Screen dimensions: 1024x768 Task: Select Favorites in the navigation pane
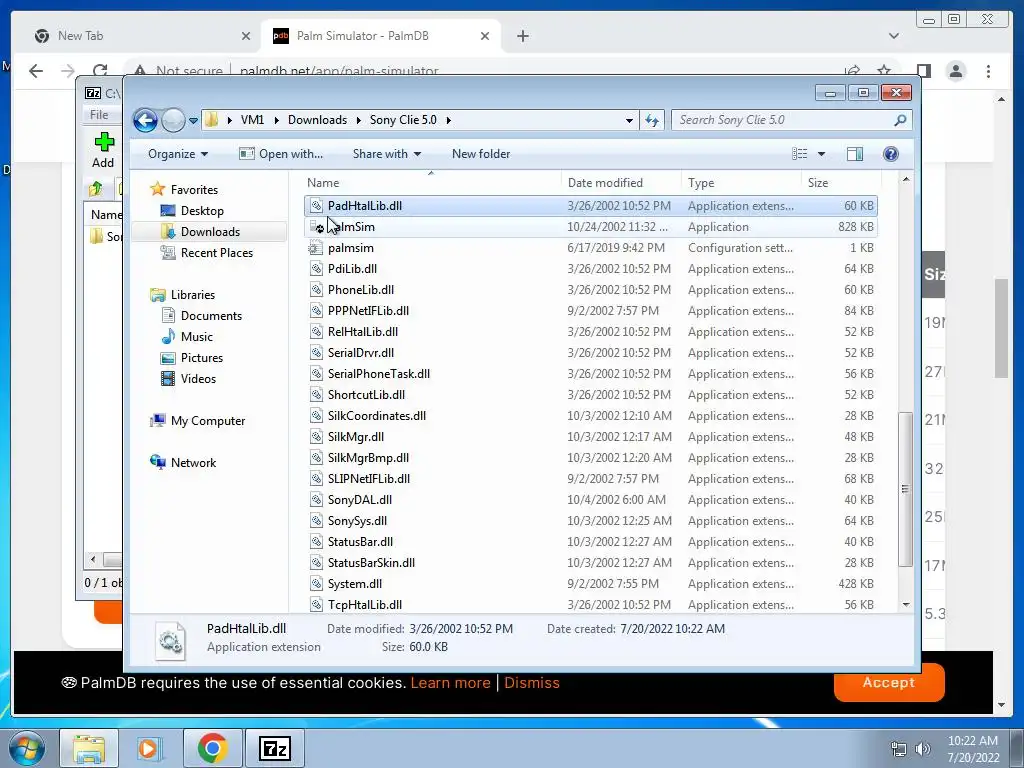[194, 190]
